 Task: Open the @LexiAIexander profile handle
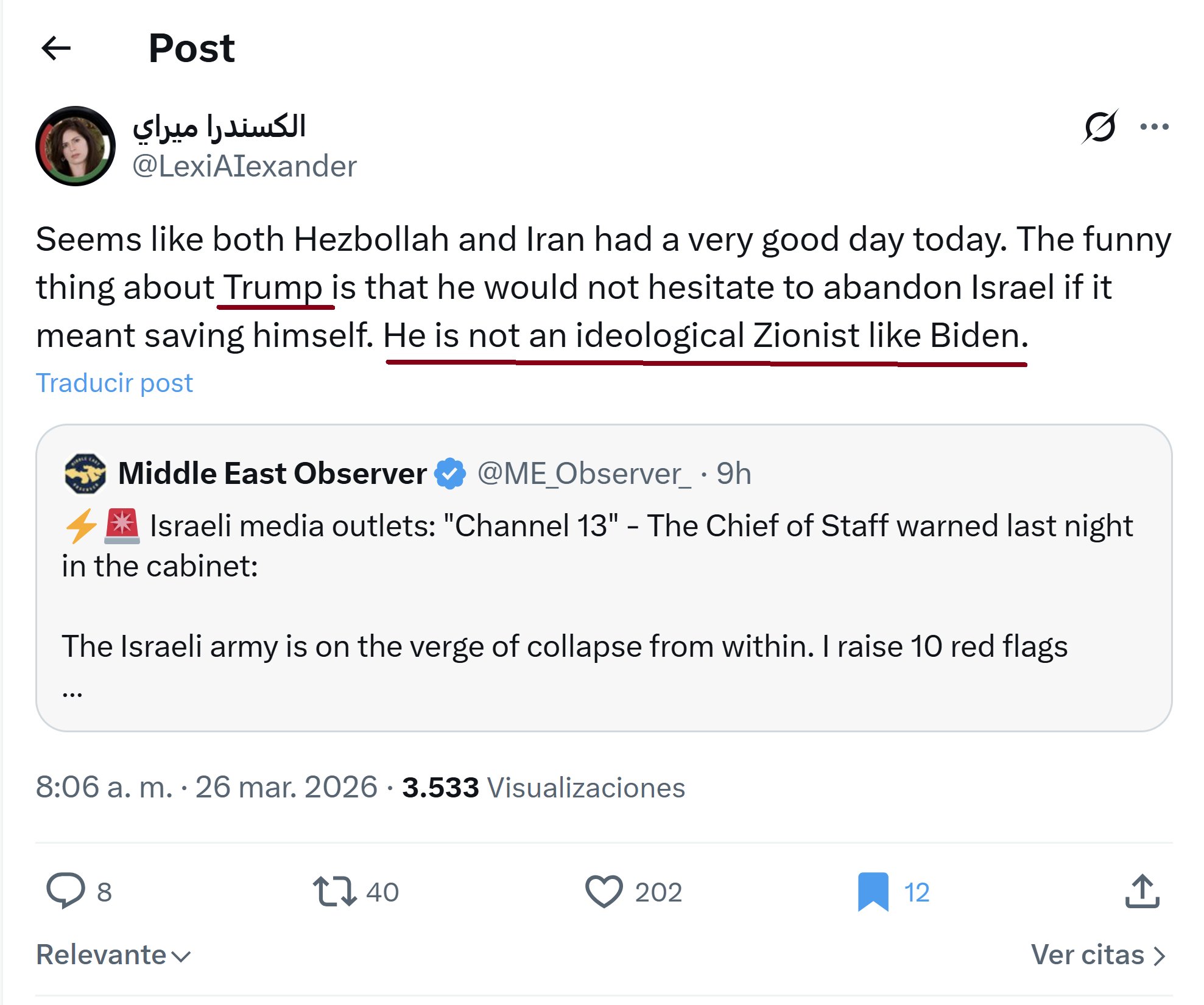[x=244, y=166]
